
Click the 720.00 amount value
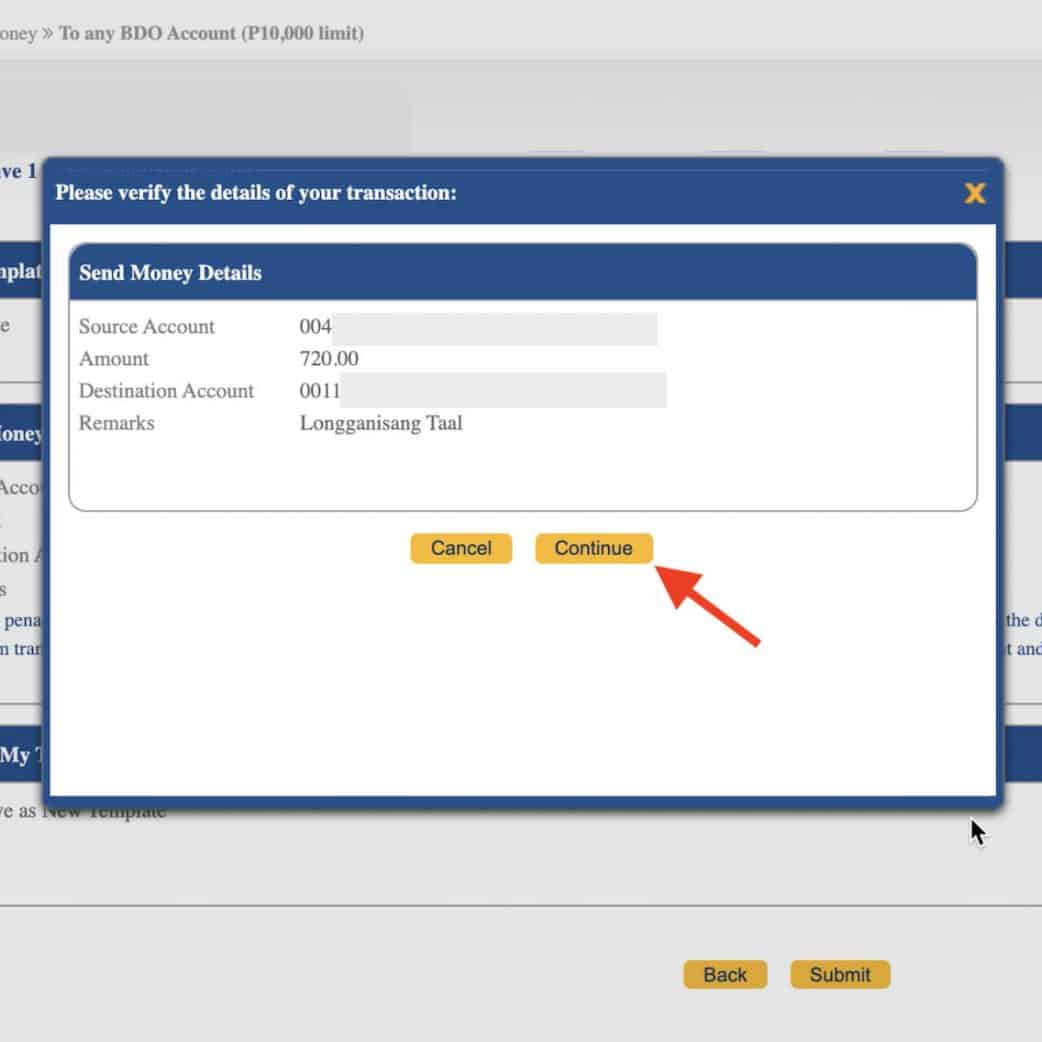pos(329,359)
